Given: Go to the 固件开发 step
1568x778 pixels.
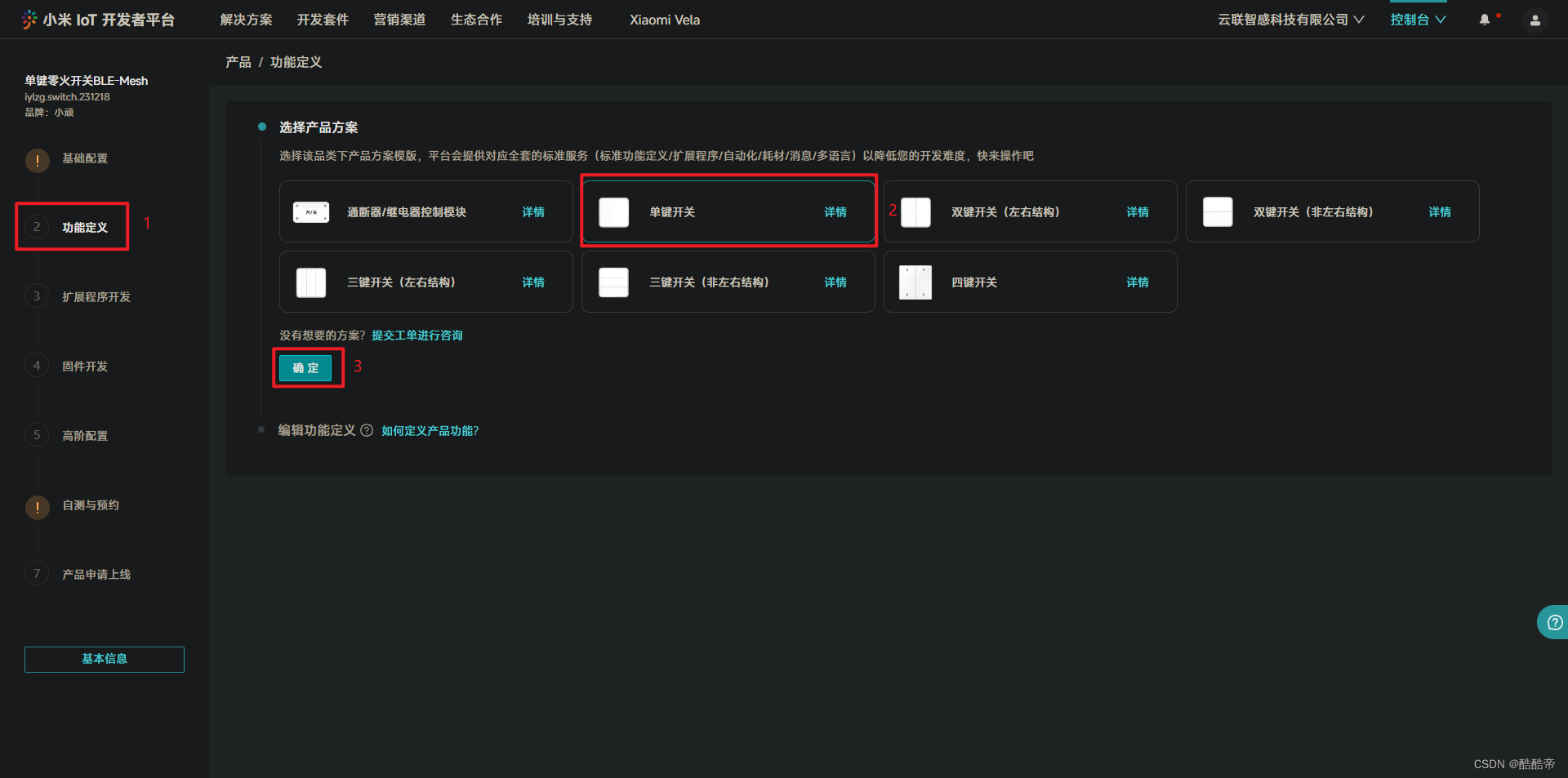Looking at the screenshot, I should click(x=85, y=367).
